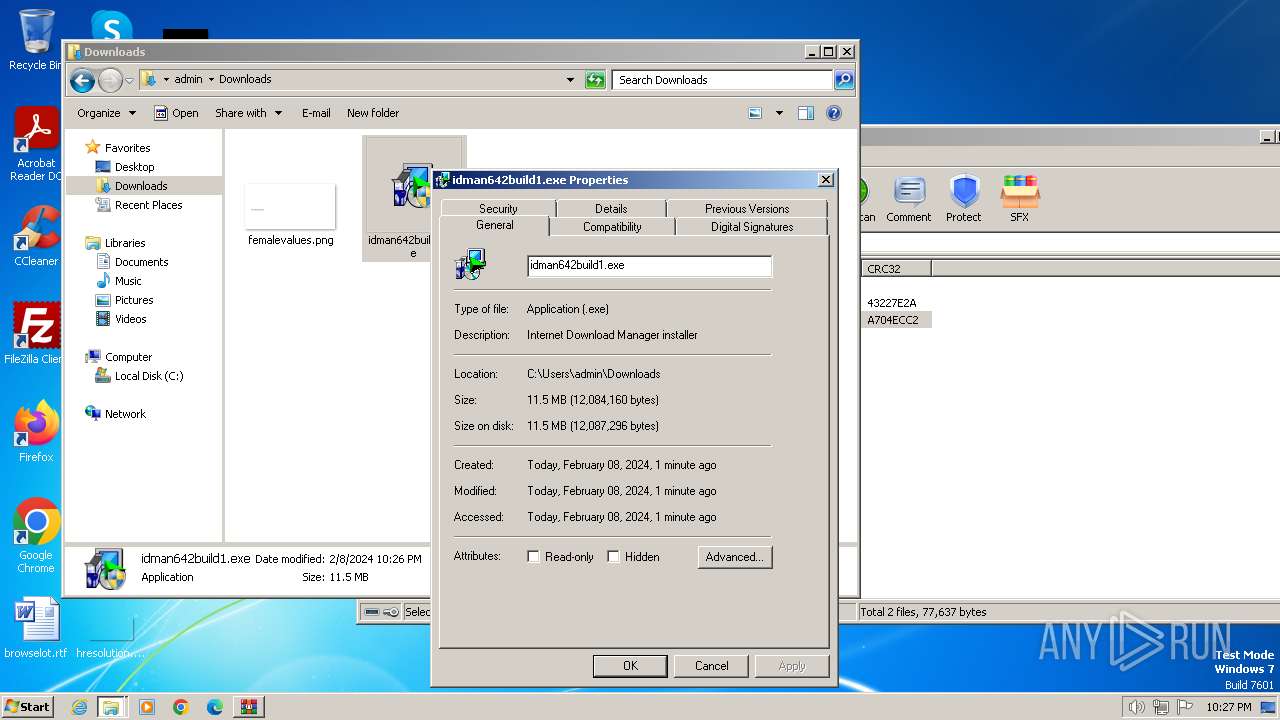
Task: Select CRC value A704ECC2 in WinRAR
Action: 893,320
